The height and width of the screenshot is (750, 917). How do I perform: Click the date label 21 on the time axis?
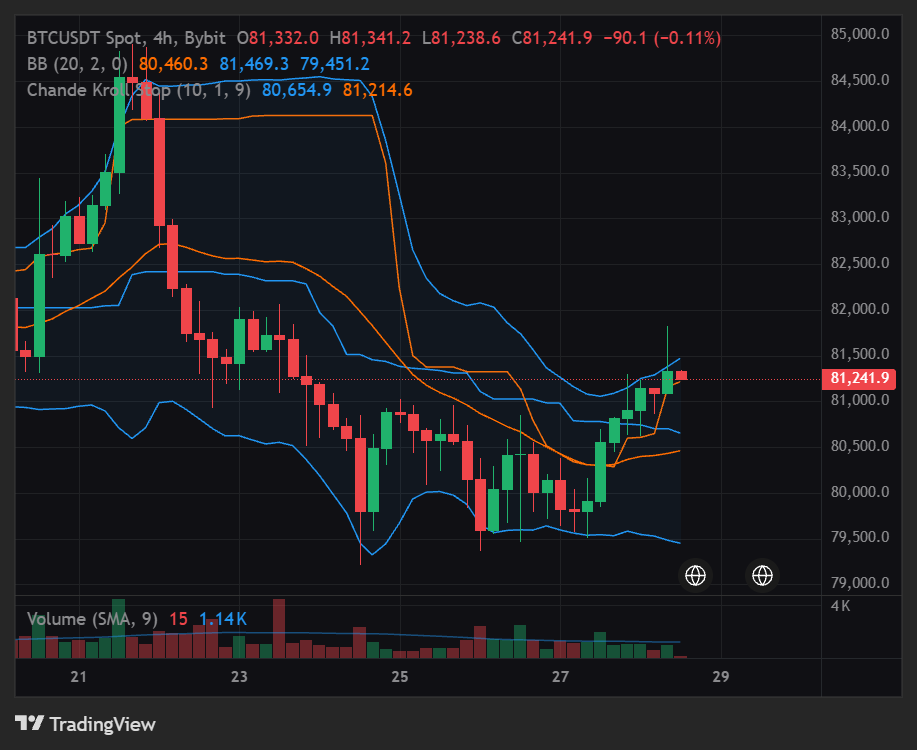(78, 677)
